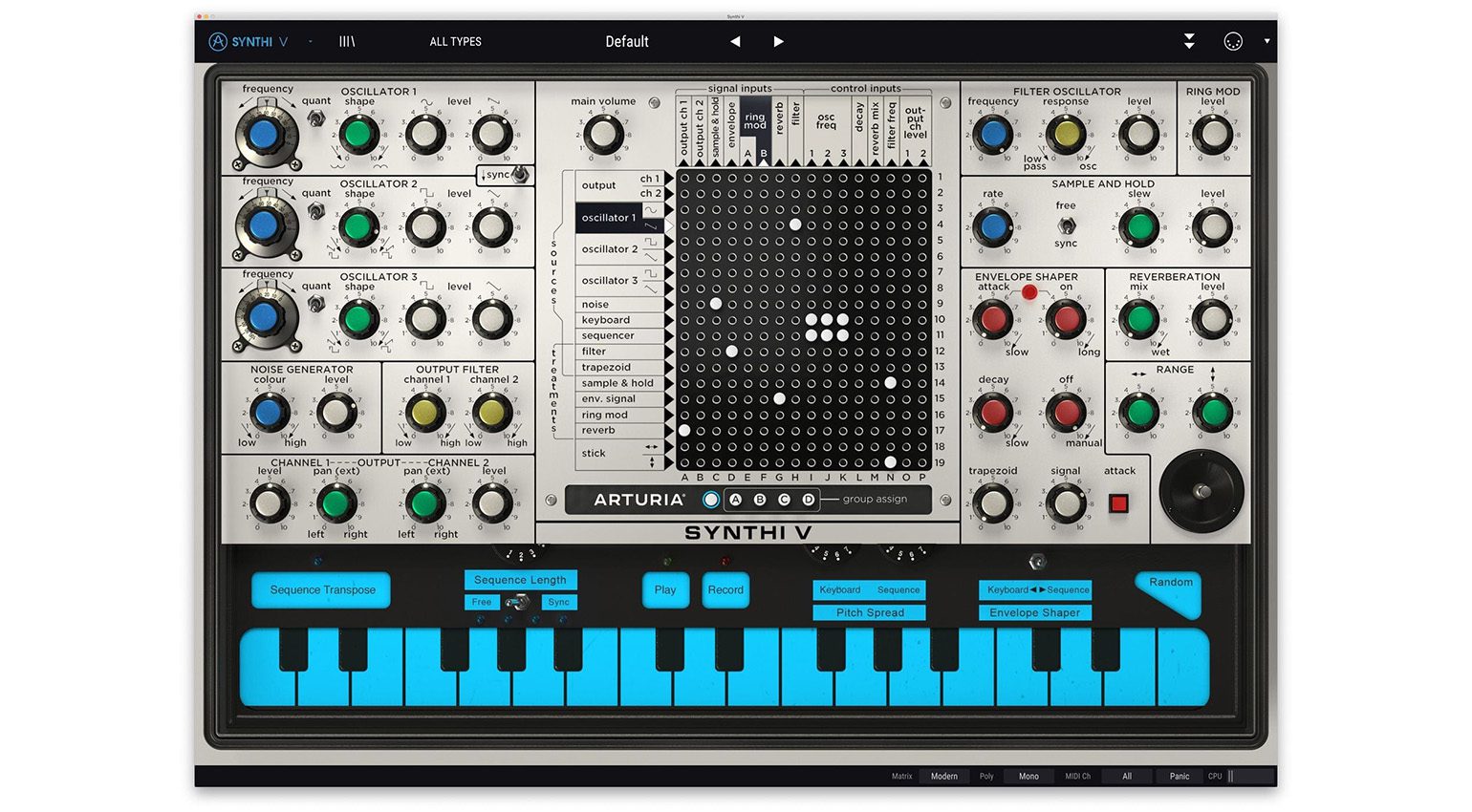Click Oscillator 1 blue frequency knob
The width and height of the screenshot is (1472, 812).
click(x=264, y=135)
